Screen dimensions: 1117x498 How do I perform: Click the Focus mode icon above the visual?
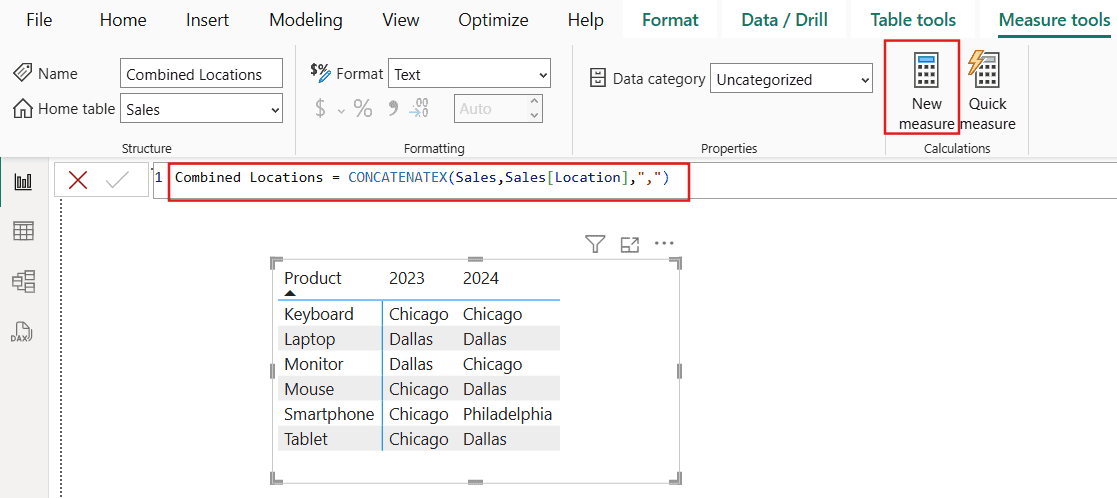(630, 245)
